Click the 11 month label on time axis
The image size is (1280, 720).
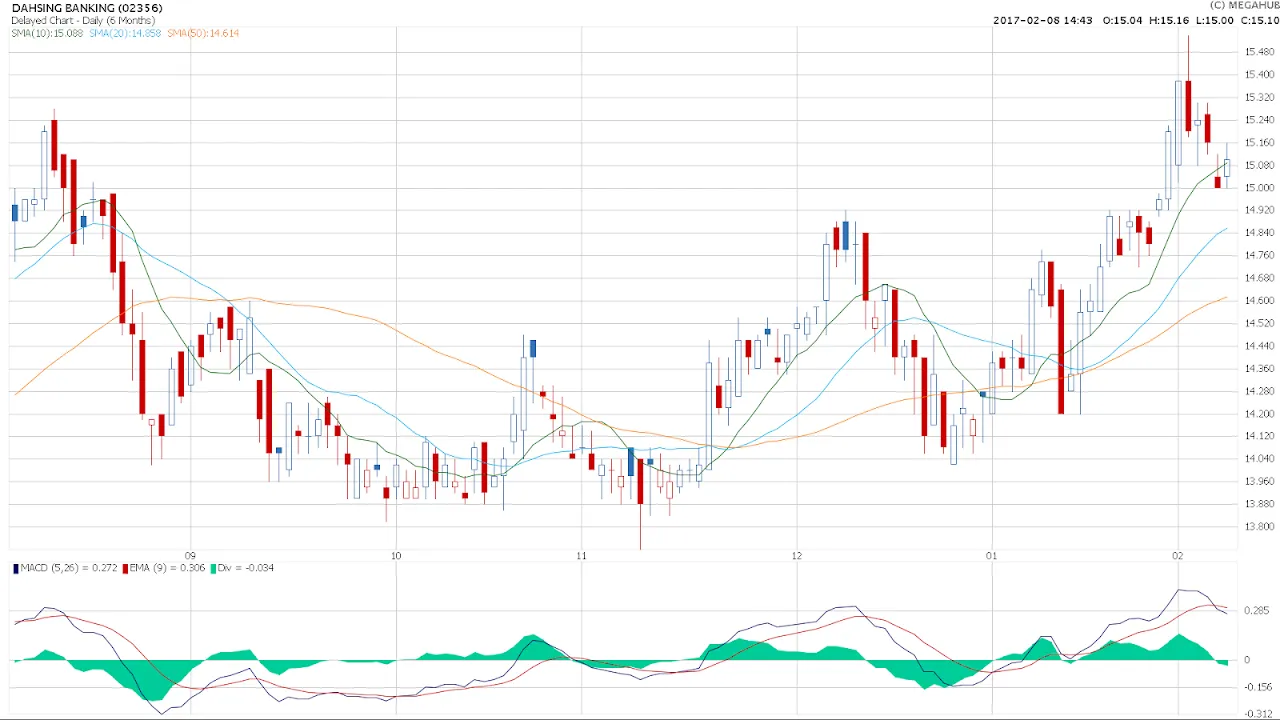[581, 555]
